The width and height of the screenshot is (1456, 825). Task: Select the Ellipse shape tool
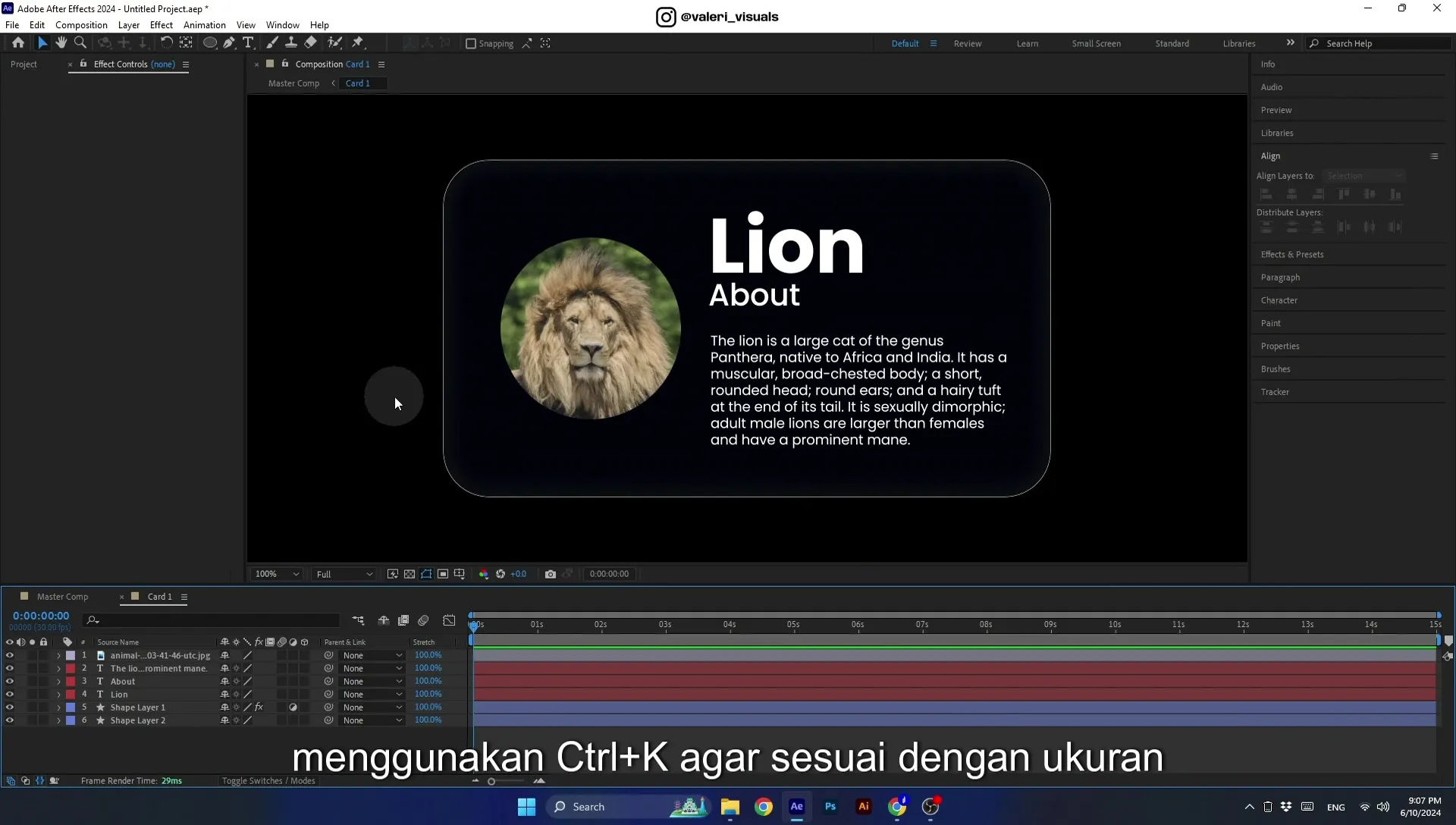tap(210, 43)
